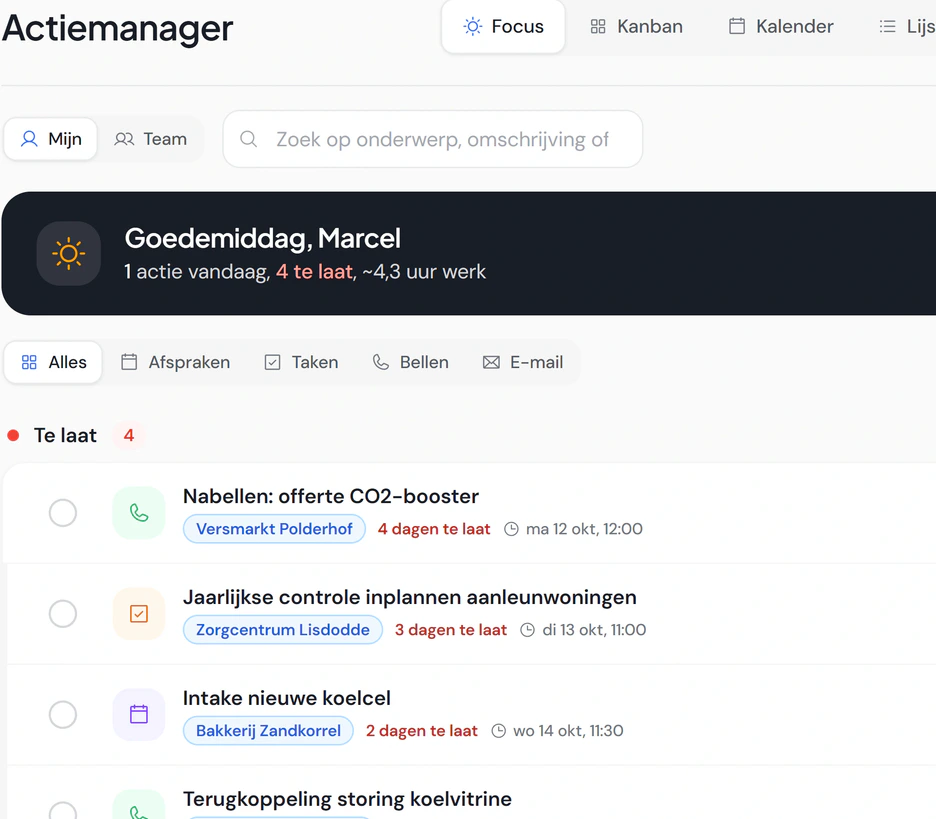Open Nabellen: offerte CO2-booster action
The height and width of the screenshot is (819, 936).
[x=331, y=497]
